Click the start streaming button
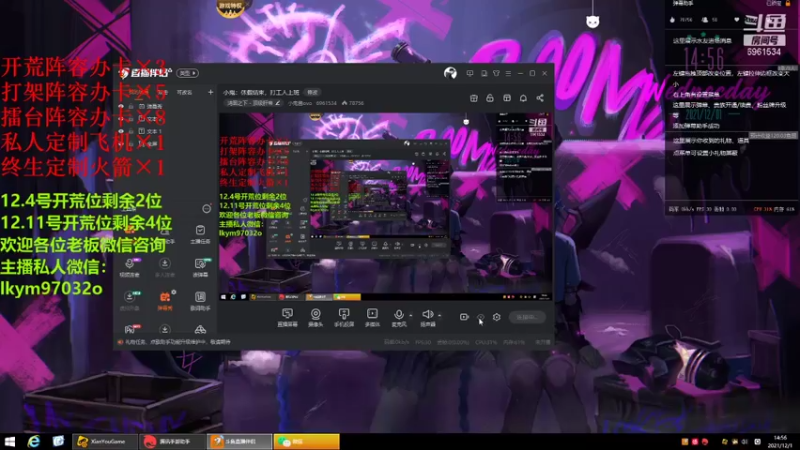 (527, 317)
